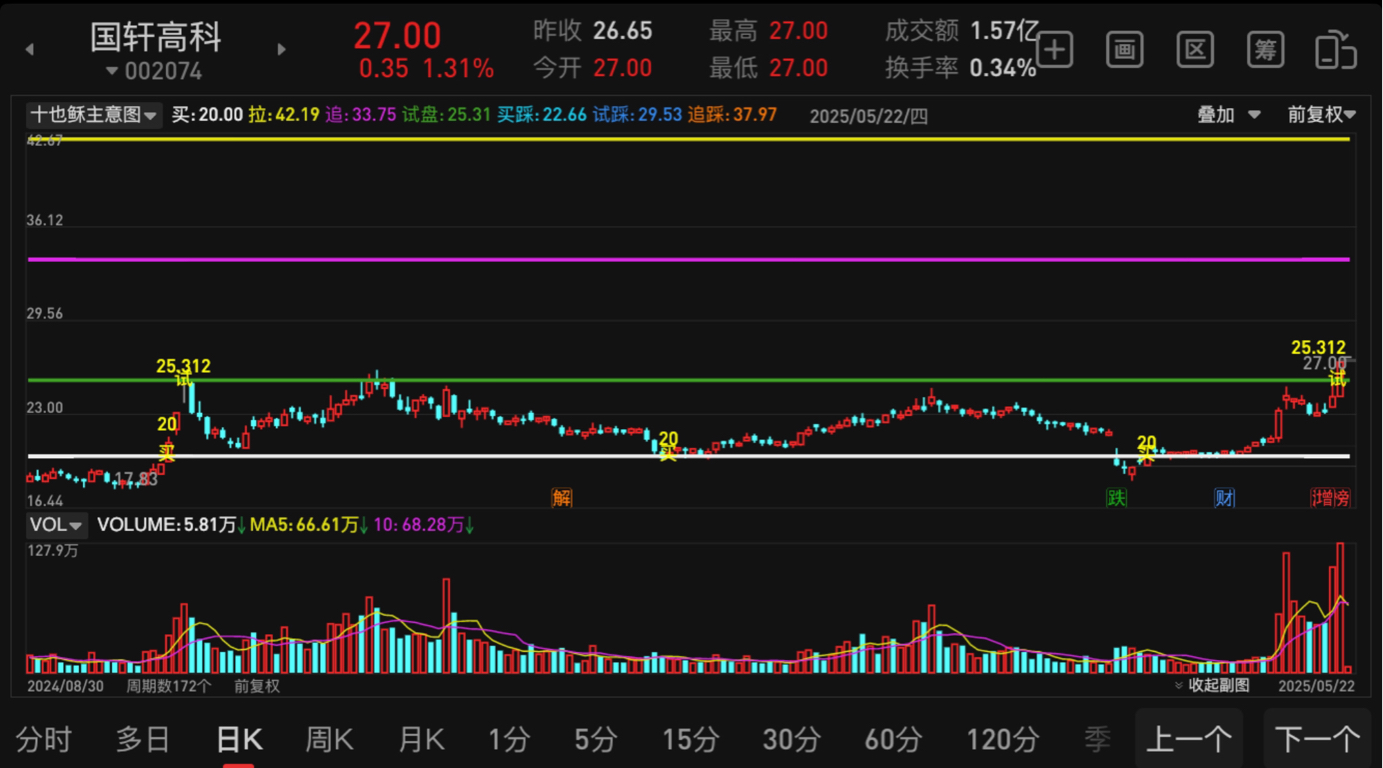Click the red 增 event marker
The width and height of the screenshot is (1383, 768).
(x=1323, y=497)
